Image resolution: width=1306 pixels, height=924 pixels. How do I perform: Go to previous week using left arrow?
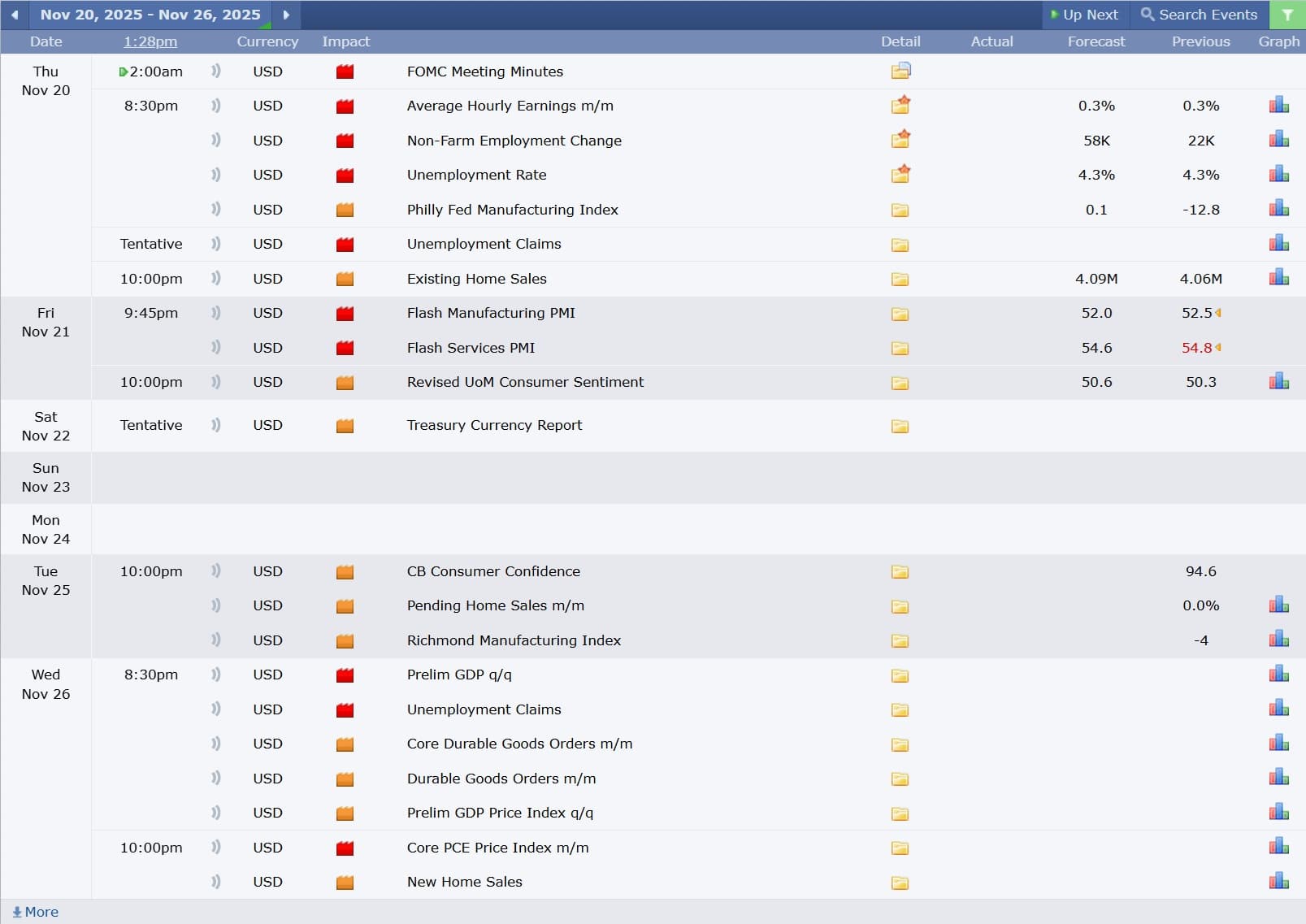[15, 15]
